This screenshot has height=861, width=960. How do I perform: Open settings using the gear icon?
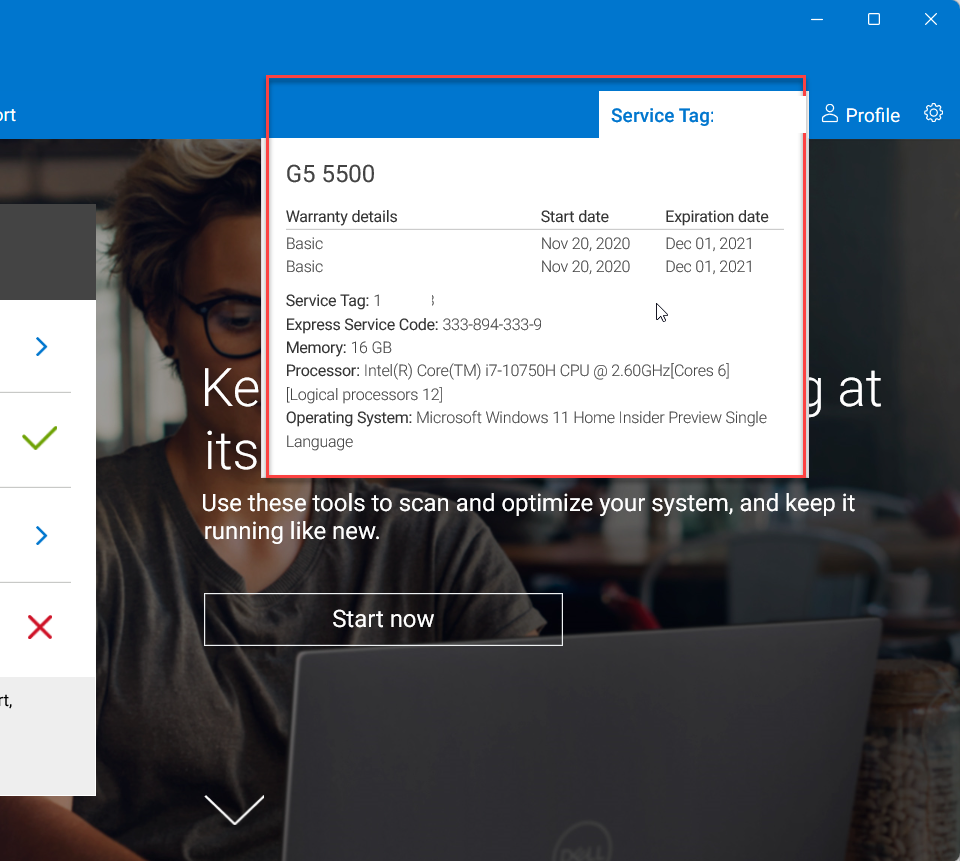coord(933,112)
